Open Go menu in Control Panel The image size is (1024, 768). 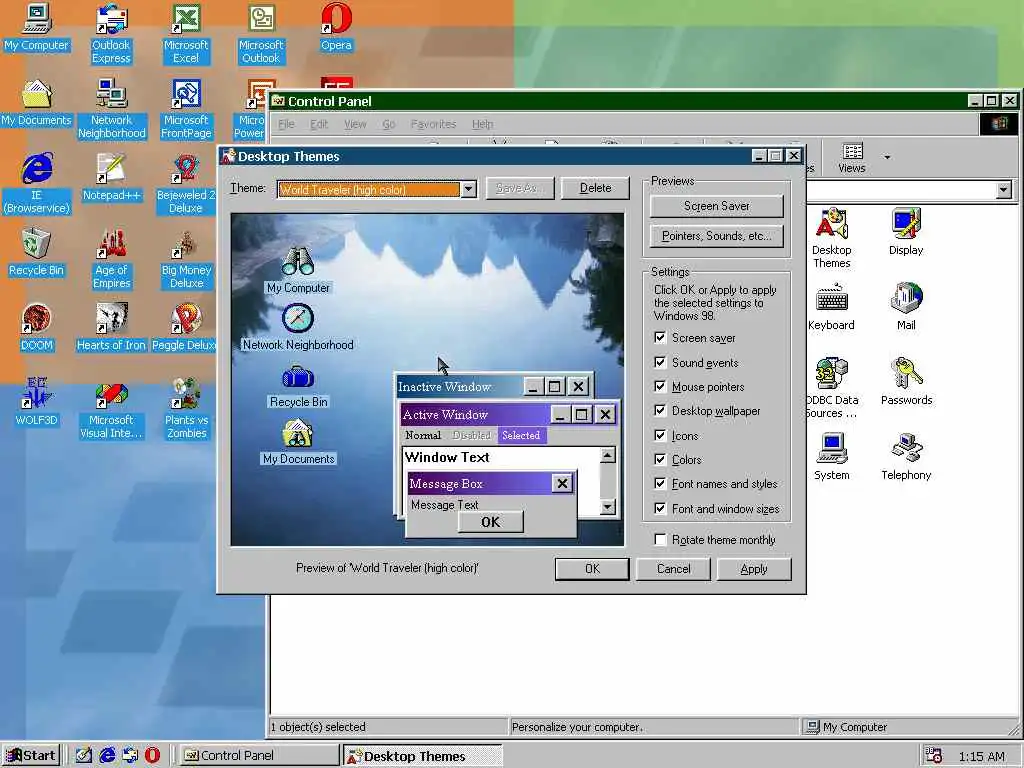[389, 124]
